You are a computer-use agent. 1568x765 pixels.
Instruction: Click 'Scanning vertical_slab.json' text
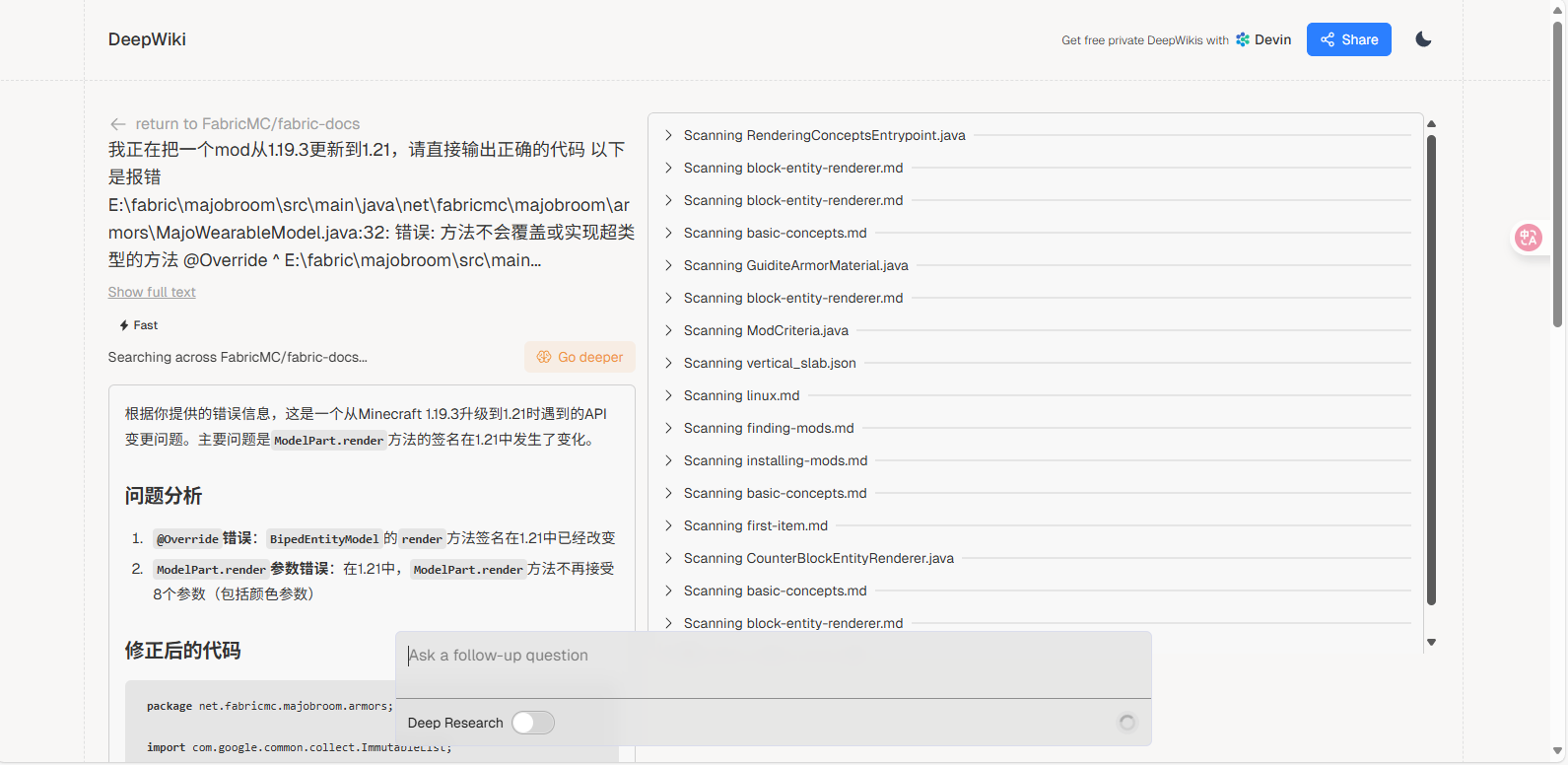click(770, 363)
